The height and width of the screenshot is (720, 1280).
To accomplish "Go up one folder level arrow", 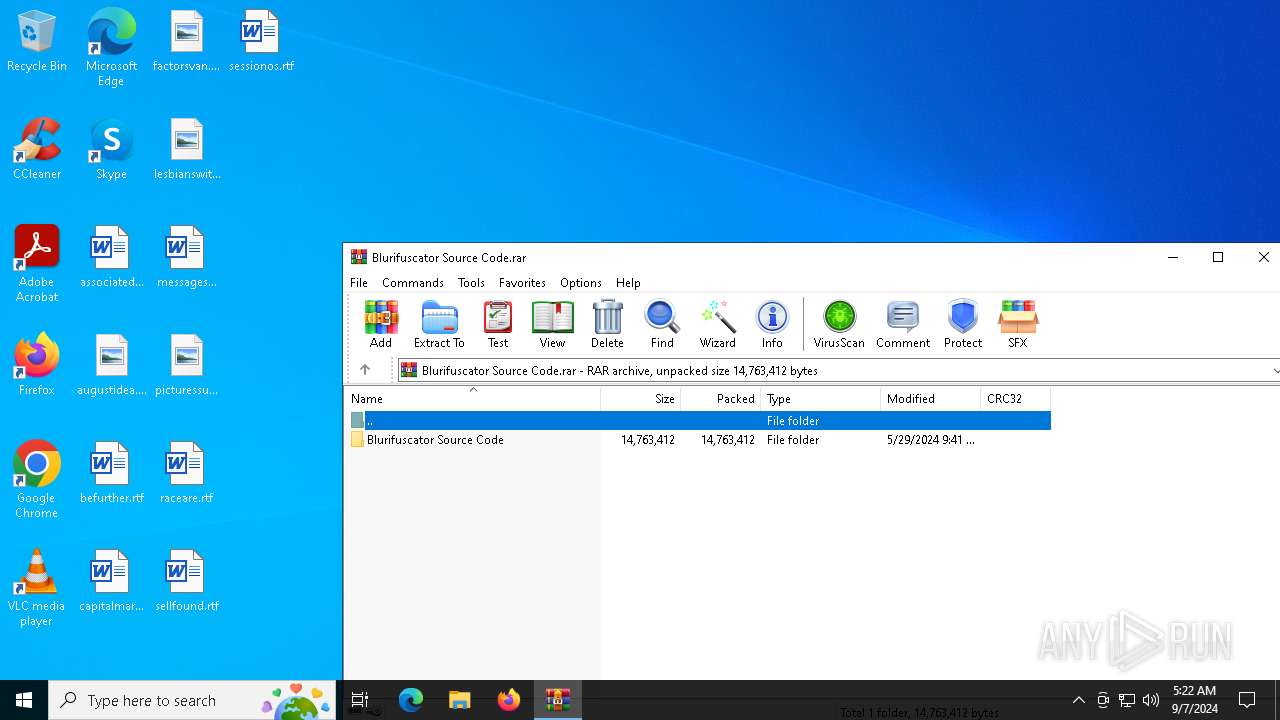I will coord(365,370).
